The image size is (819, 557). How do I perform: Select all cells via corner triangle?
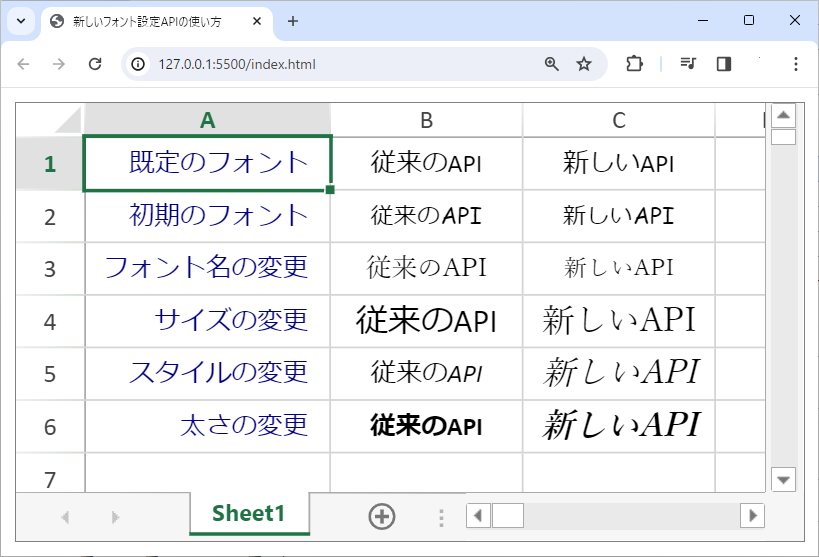click(x=68, y=120)
